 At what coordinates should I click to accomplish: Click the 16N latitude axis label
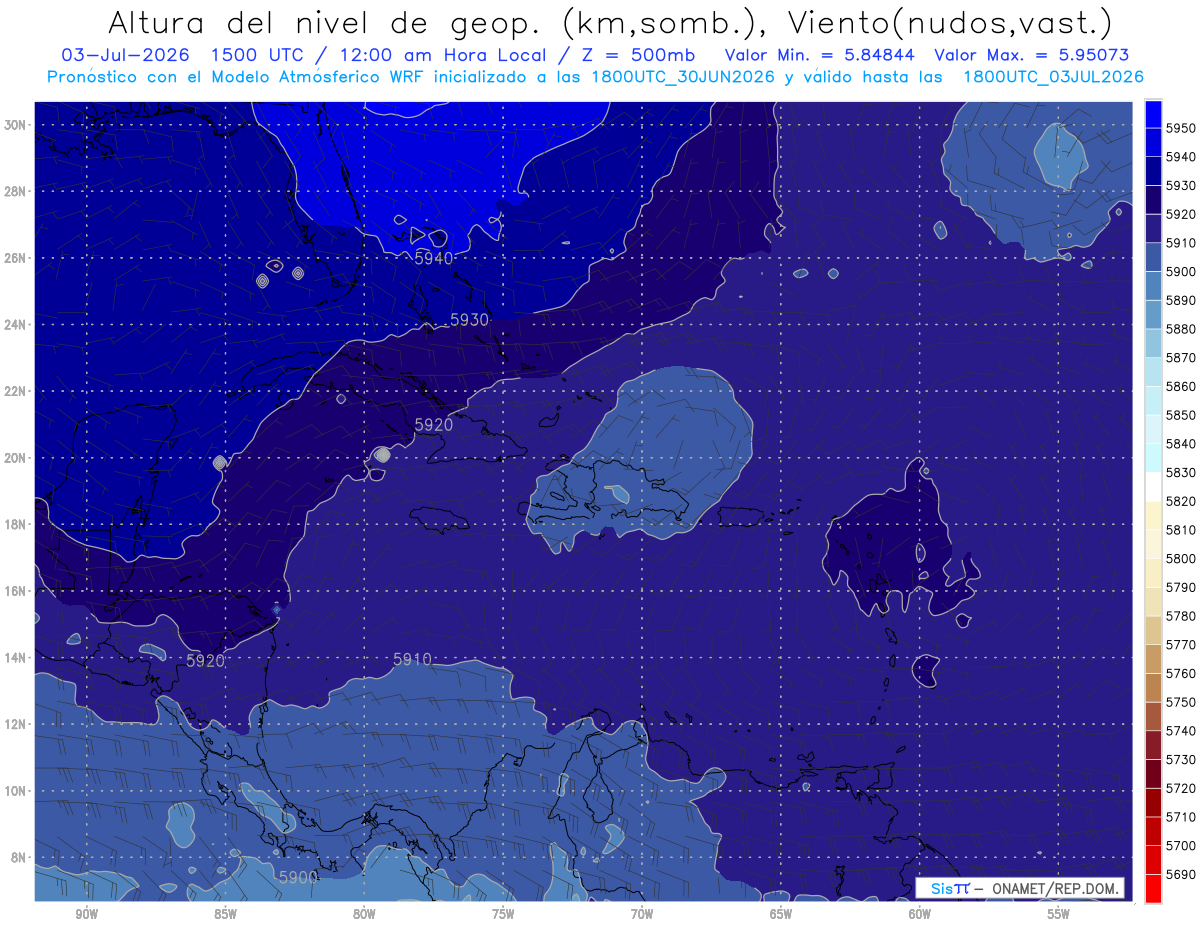(17, 591)
